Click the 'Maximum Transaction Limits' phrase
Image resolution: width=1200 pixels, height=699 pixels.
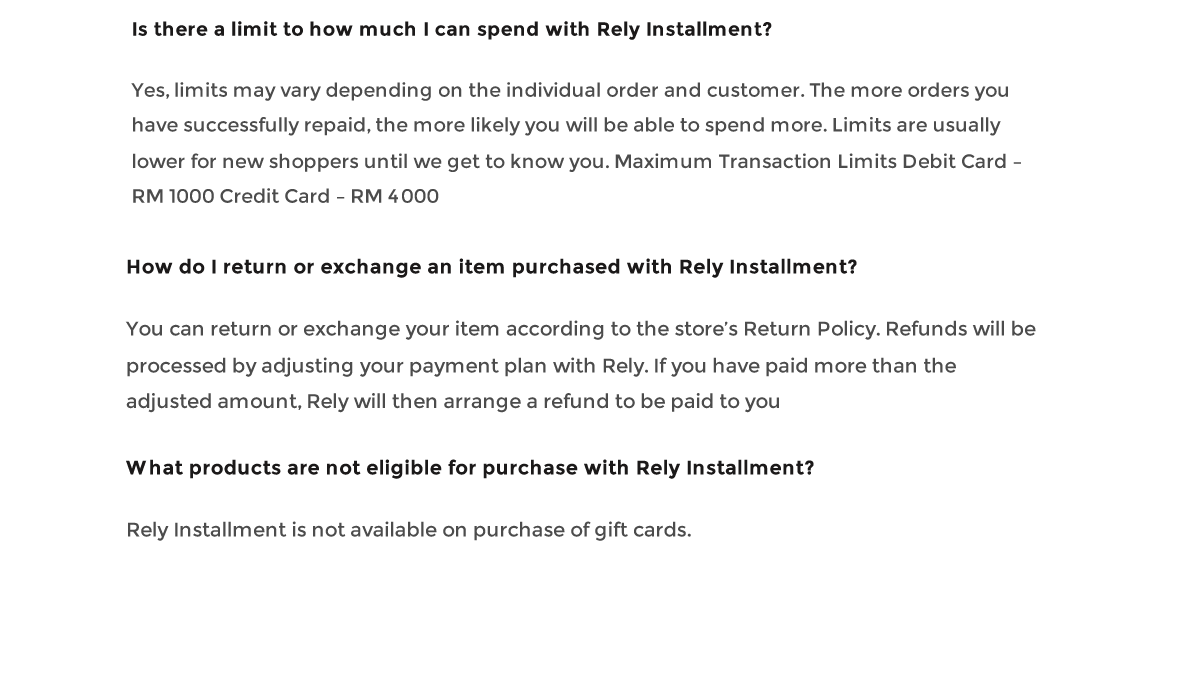[x=755, y=162]
